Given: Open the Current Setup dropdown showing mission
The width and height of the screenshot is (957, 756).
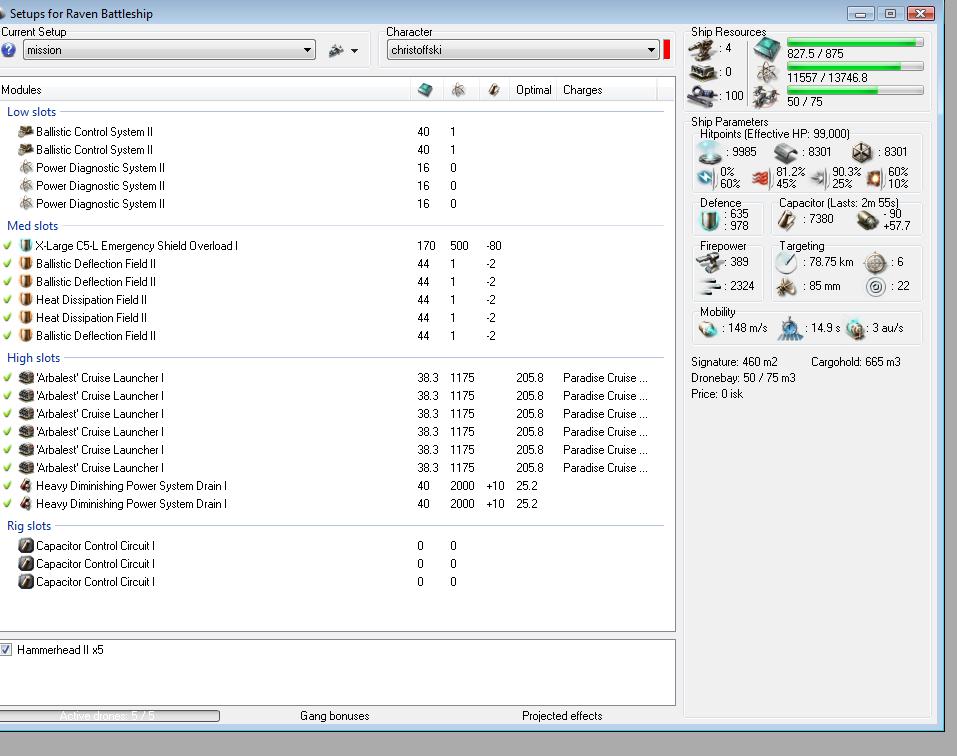Looking at the screenshot, I should (307, 50).
